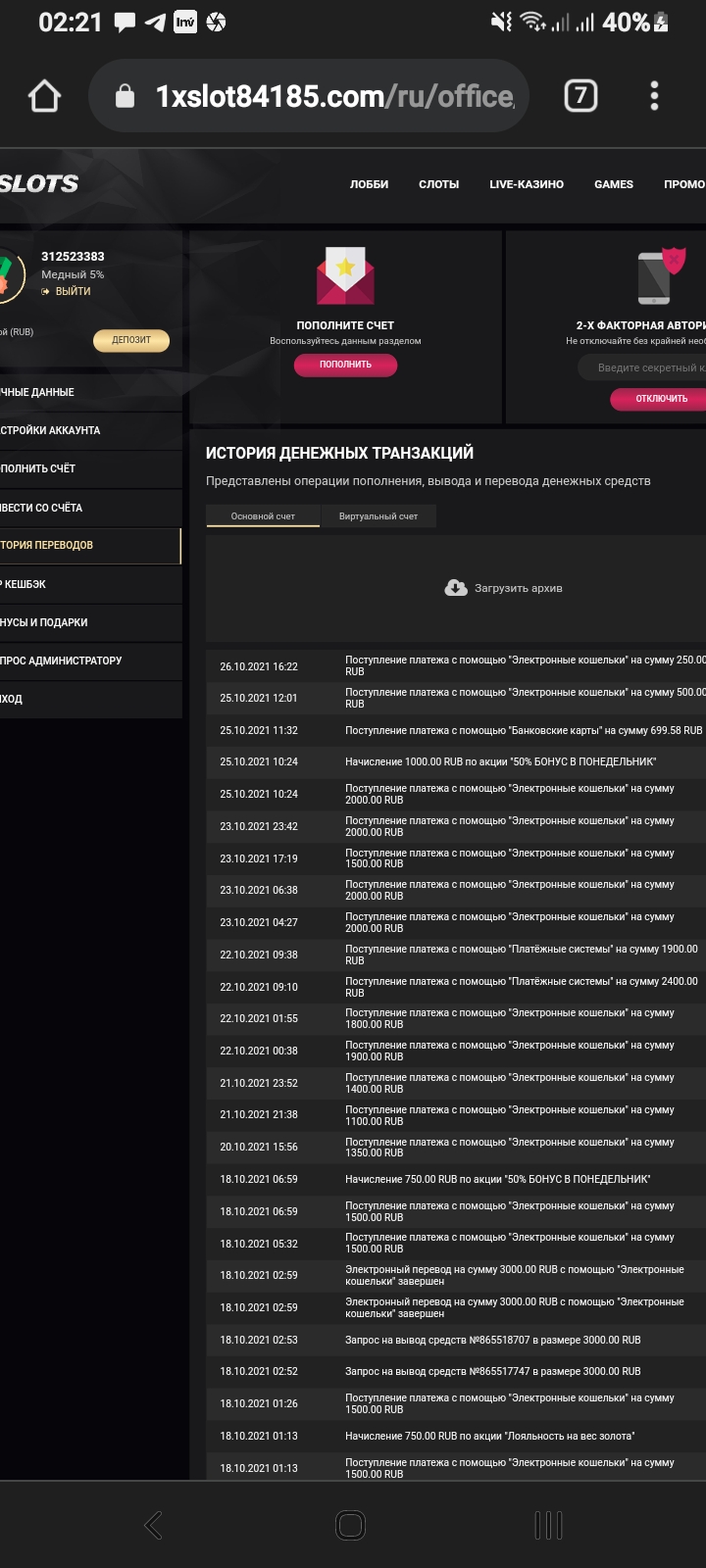Click the secret key input field
This screenshot has height=1568, width=706.
pos(647,367)
